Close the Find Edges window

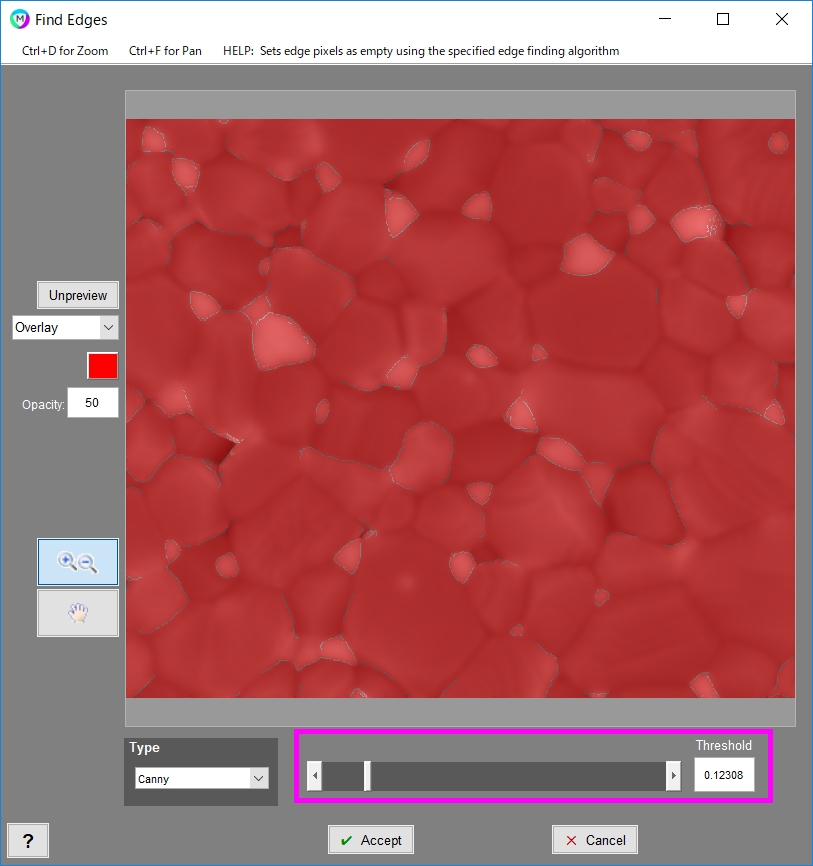point(782,19)
